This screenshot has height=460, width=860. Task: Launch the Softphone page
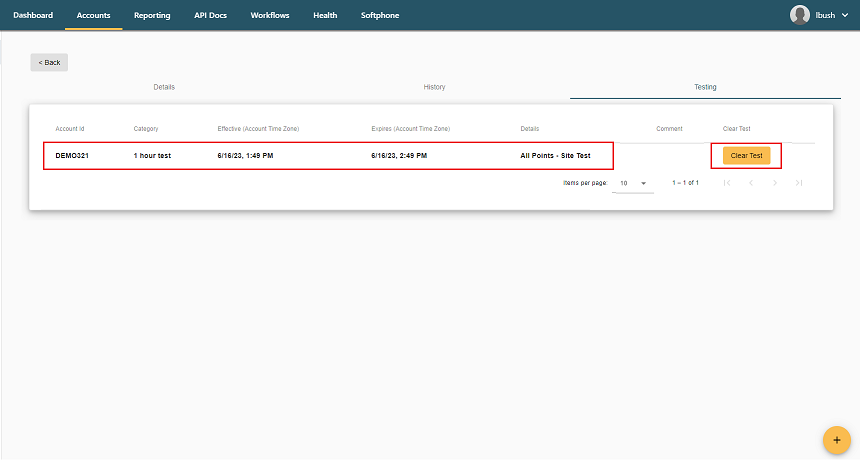pyautogui.click(x=380, y=15)
